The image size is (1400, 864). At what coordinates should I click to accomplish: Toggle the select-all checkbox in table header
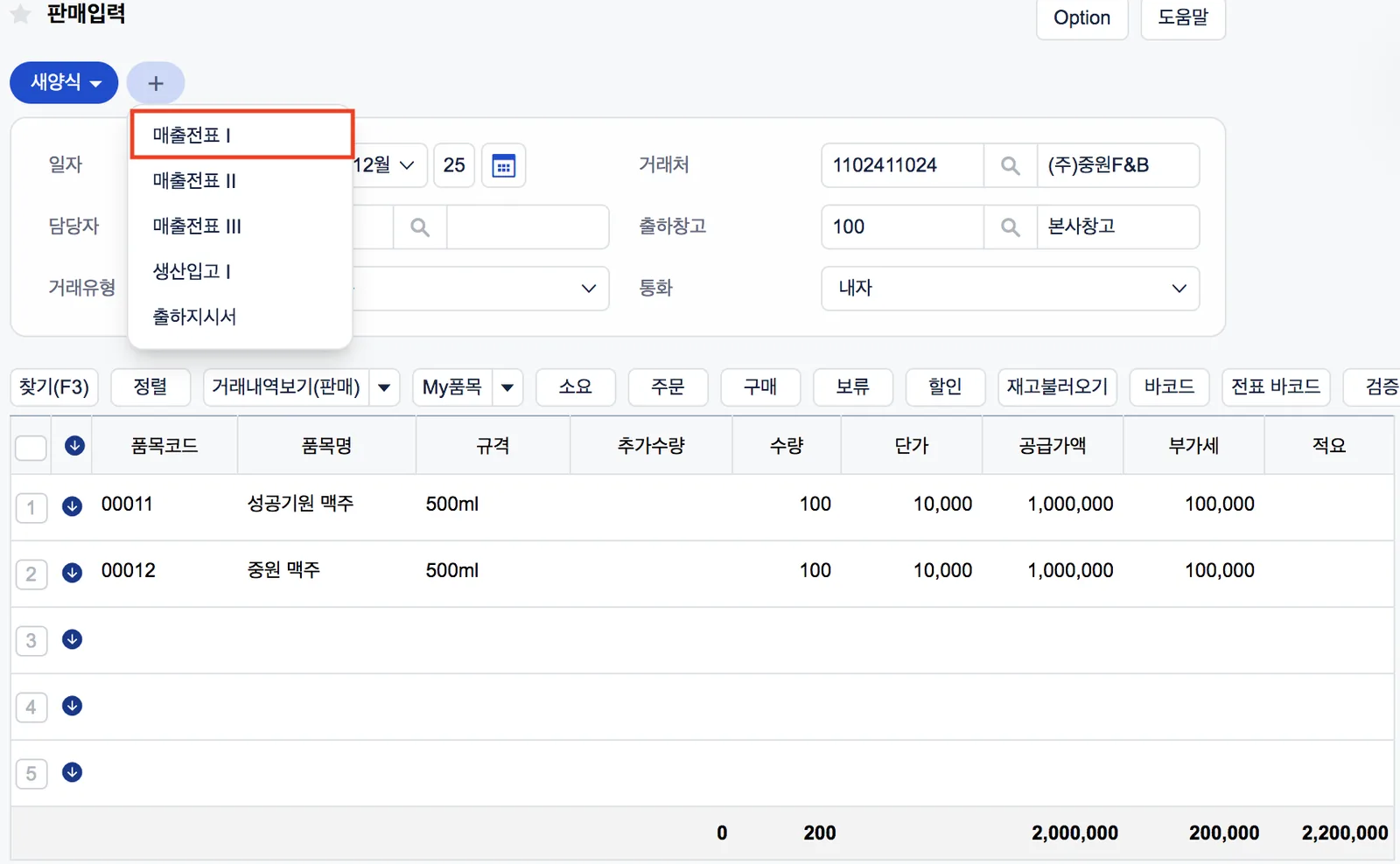pyautogui.click(x=31, y=447)
